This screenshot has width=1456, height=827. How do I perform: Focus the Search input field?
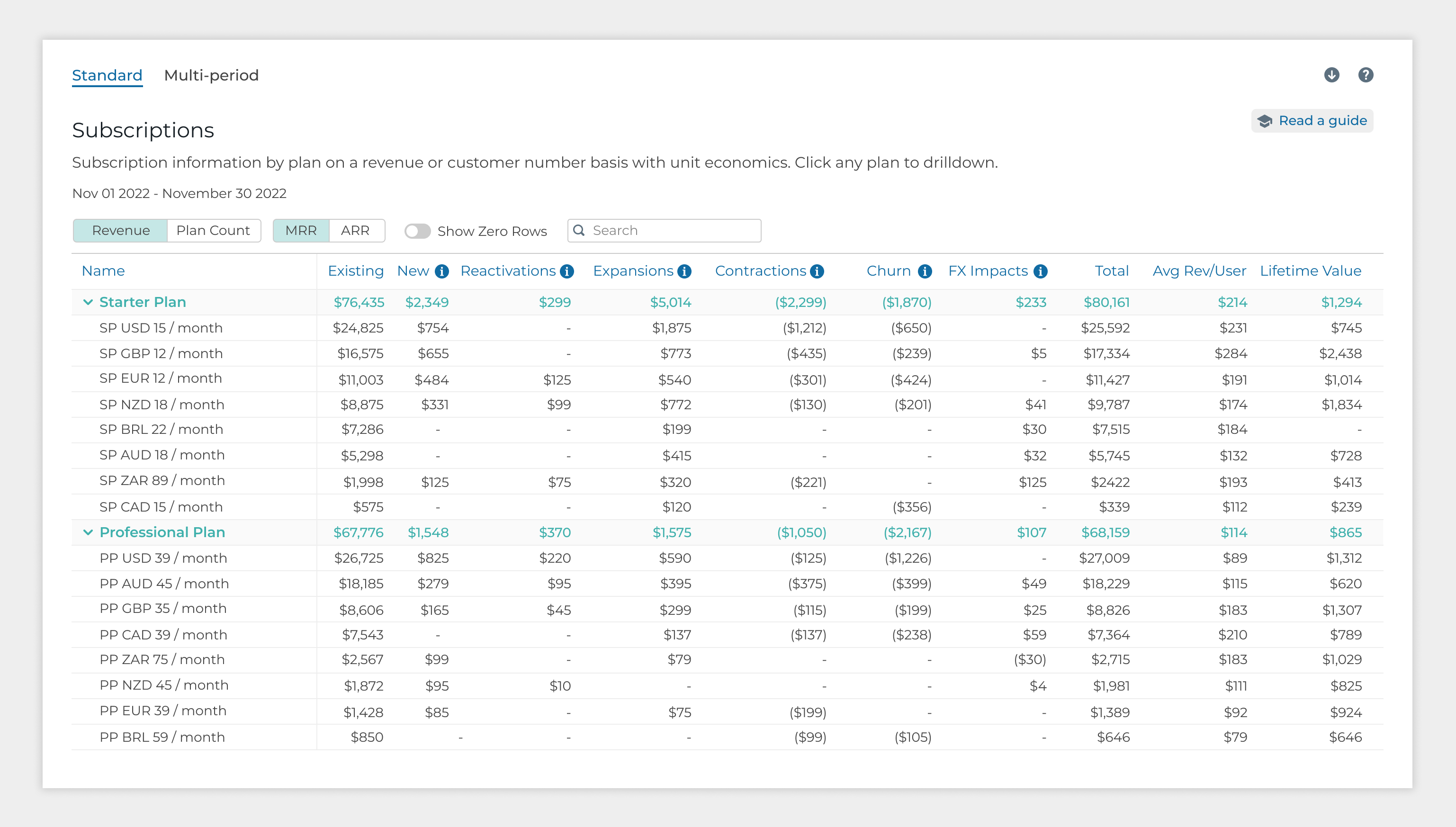click(664, 231)
